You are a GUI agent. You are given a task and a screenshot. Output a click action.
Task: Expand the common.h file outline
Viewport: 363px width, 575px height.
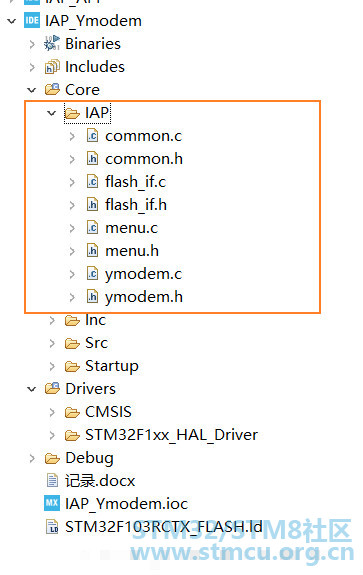pyautogui.click(x=72, y=159)
